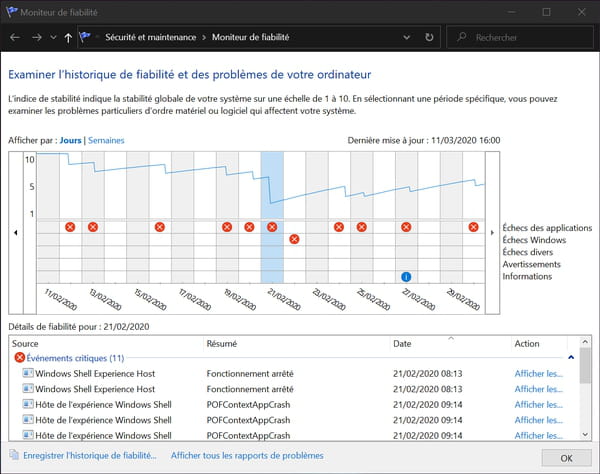
Task: Select application failure on 27/02/2020
Action: coord(406,227)
